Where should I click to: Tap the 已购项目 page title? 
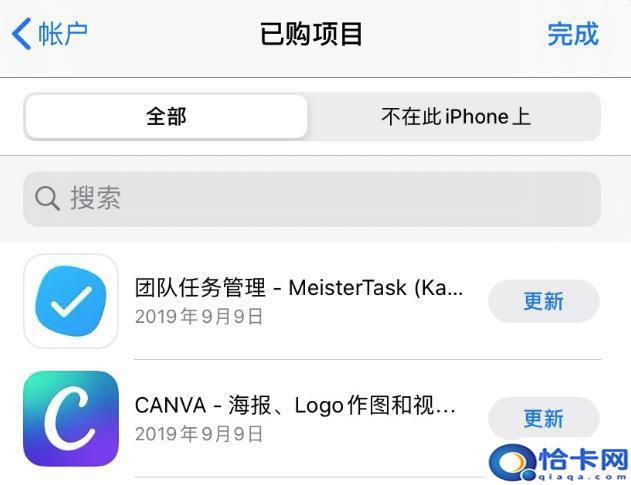pos(311,34)
